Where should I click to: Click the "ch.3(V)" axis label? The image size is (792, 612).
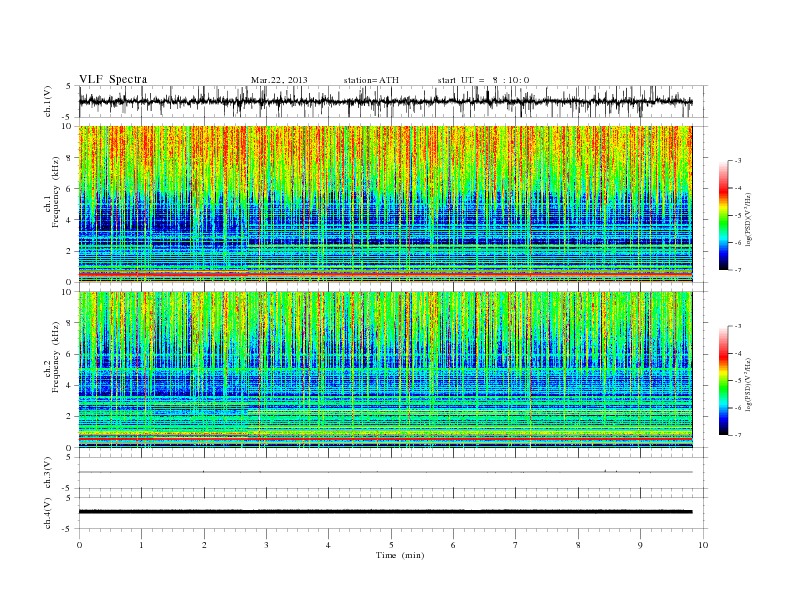tap(47, 473)
